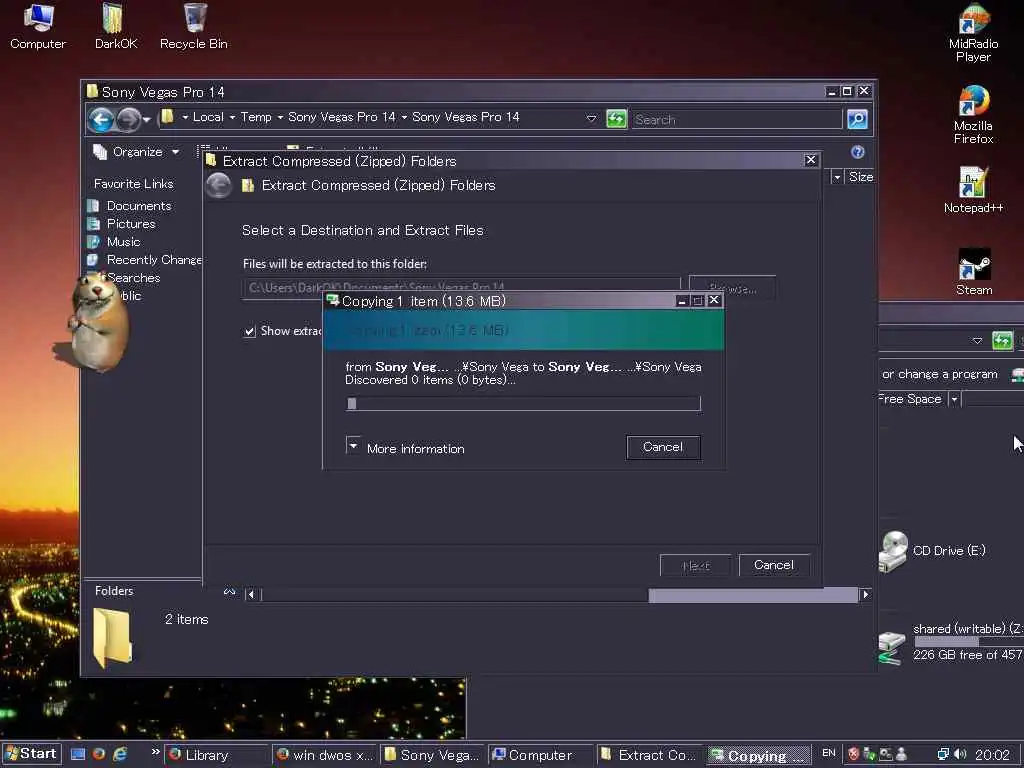This screenshot has height=768, width=1024.
Task: Click the taskbar clock
Action: [992, 755]
